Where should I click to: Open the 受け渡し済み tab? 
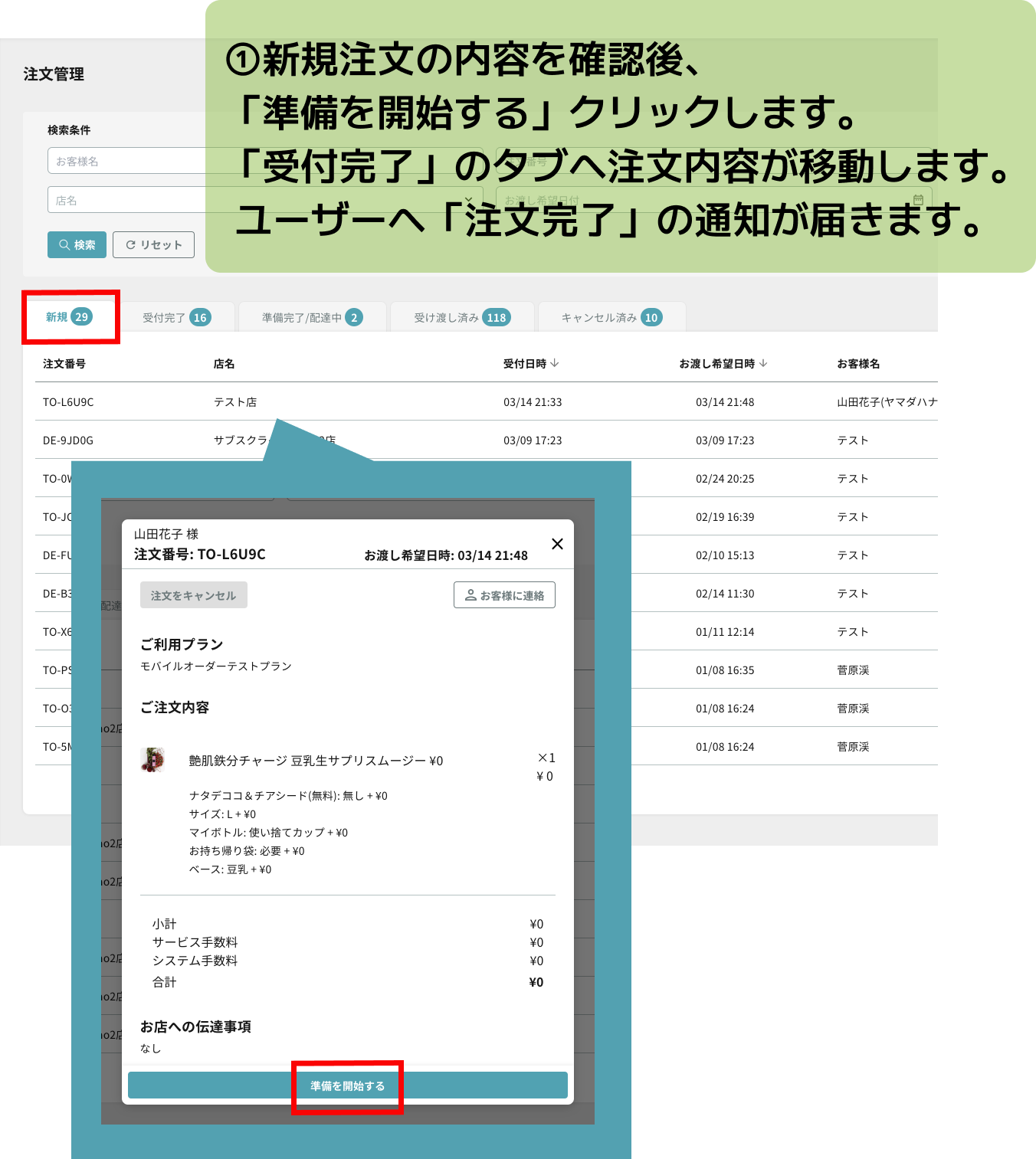[462, 317]
